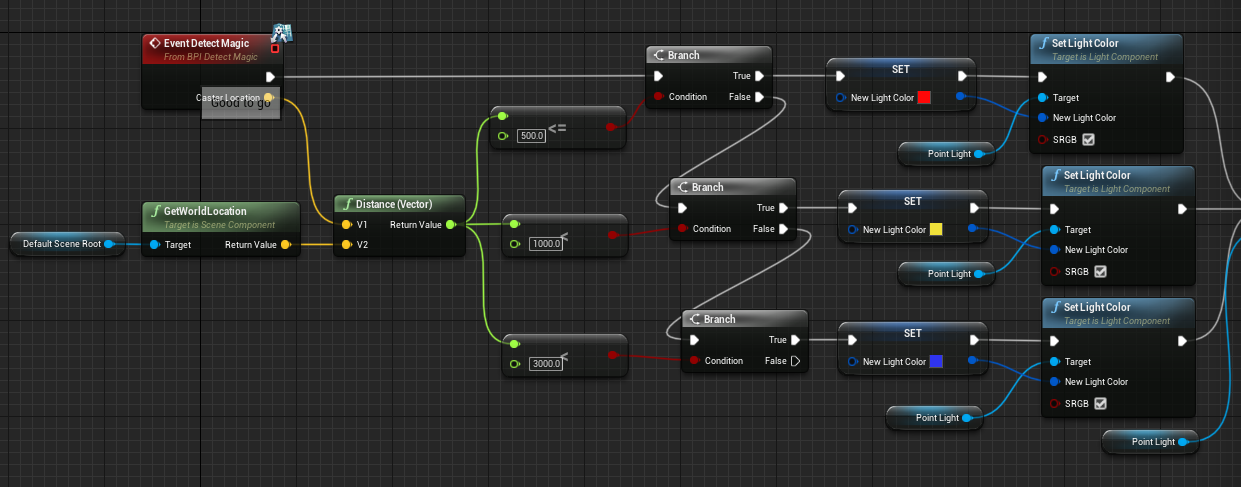The image size is (1241, 487).
Task: Click the red delegate pin on Event Detect Magic
Action: pyautogui.click(x=275, y=48)
